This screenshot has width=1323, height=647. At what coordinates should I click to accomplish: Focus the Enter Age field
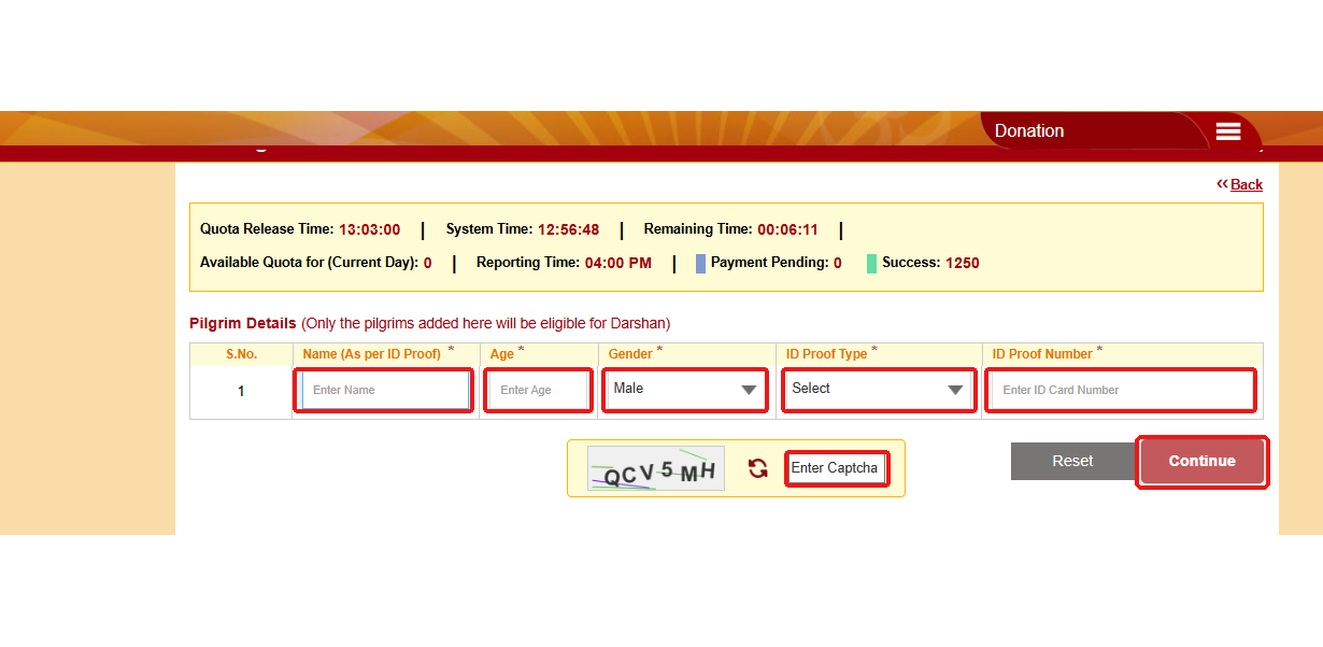[537, 390]
